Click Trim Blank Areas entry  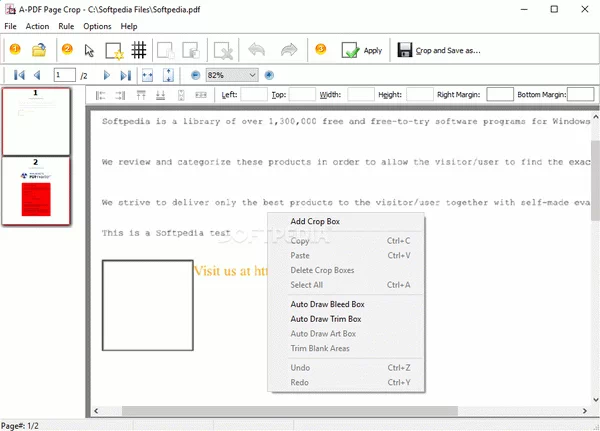tap(346, 348)
